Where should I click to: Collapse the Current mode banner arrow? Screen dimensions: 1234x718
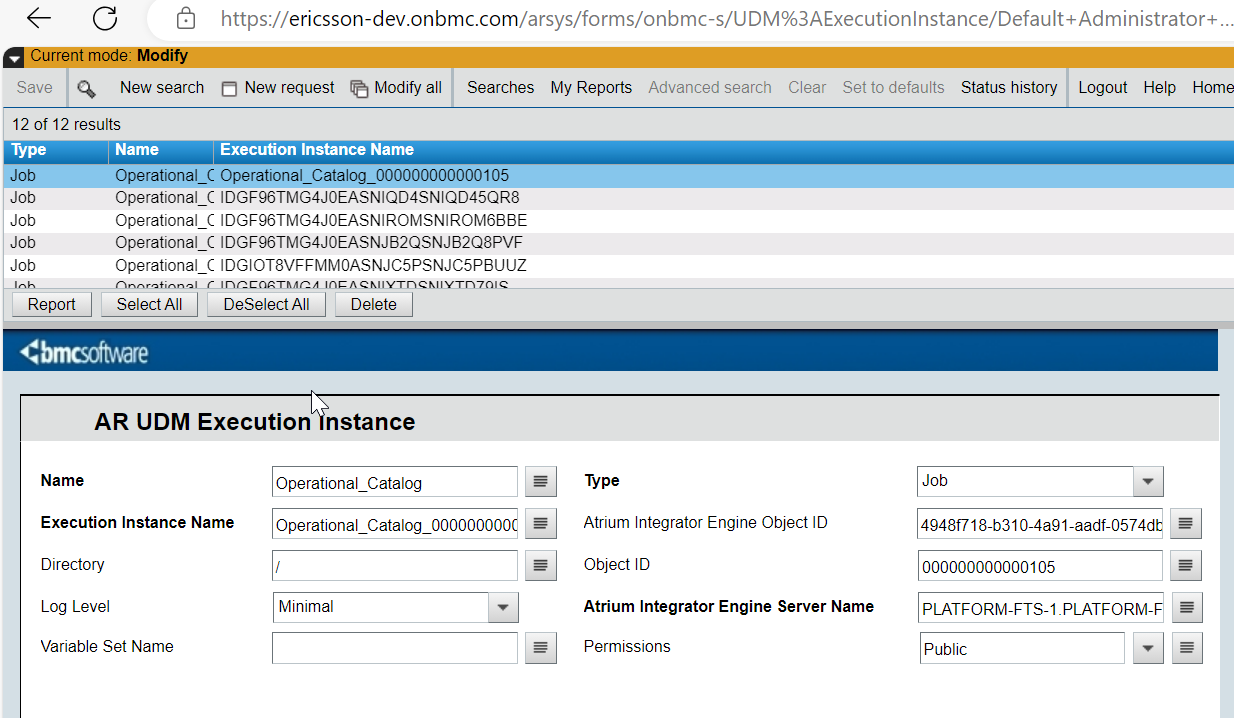click(14, 58)
